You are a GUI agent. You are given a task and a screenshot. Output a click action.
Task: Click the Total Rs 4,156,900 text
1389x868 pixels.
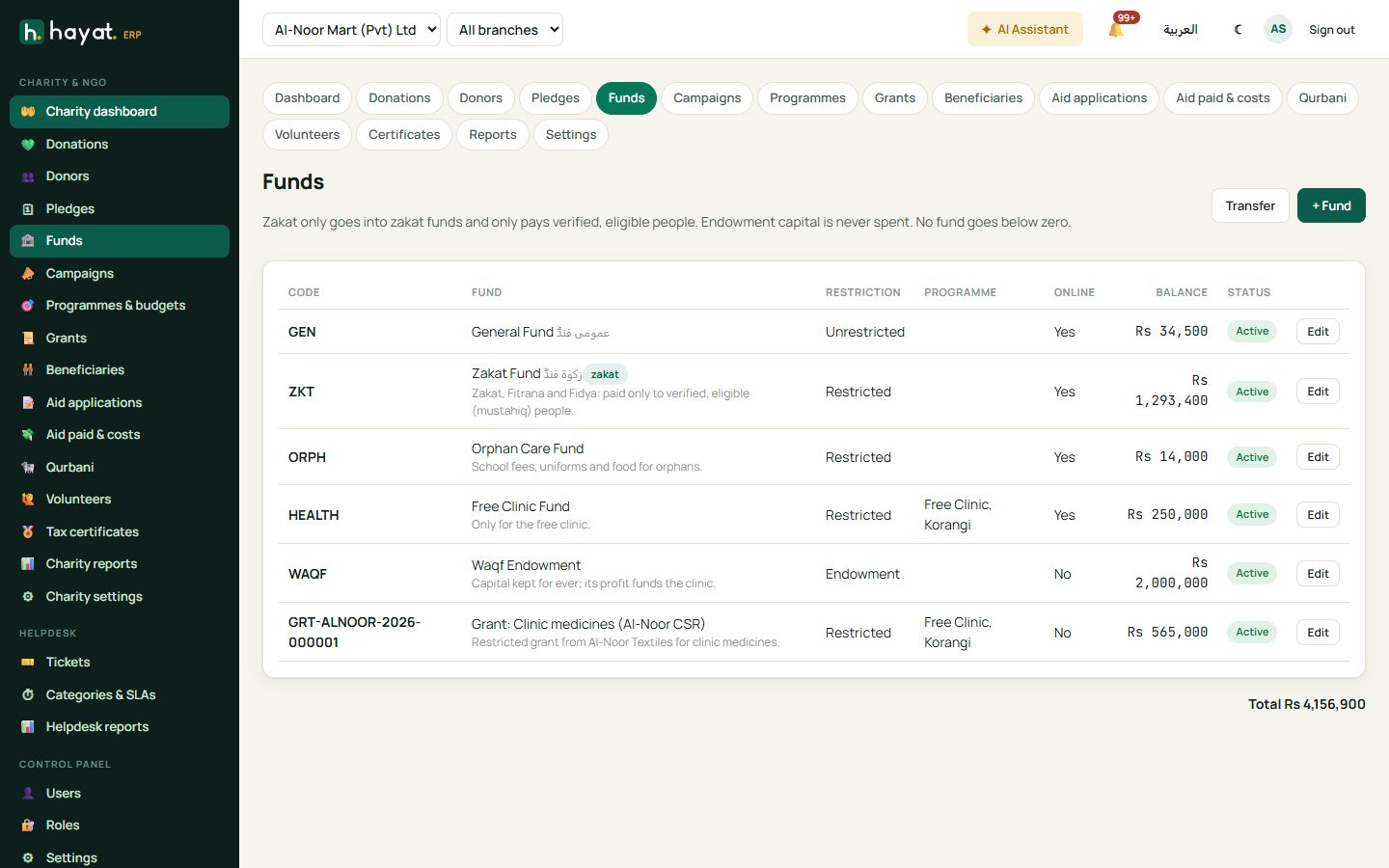coord(1307,705)
